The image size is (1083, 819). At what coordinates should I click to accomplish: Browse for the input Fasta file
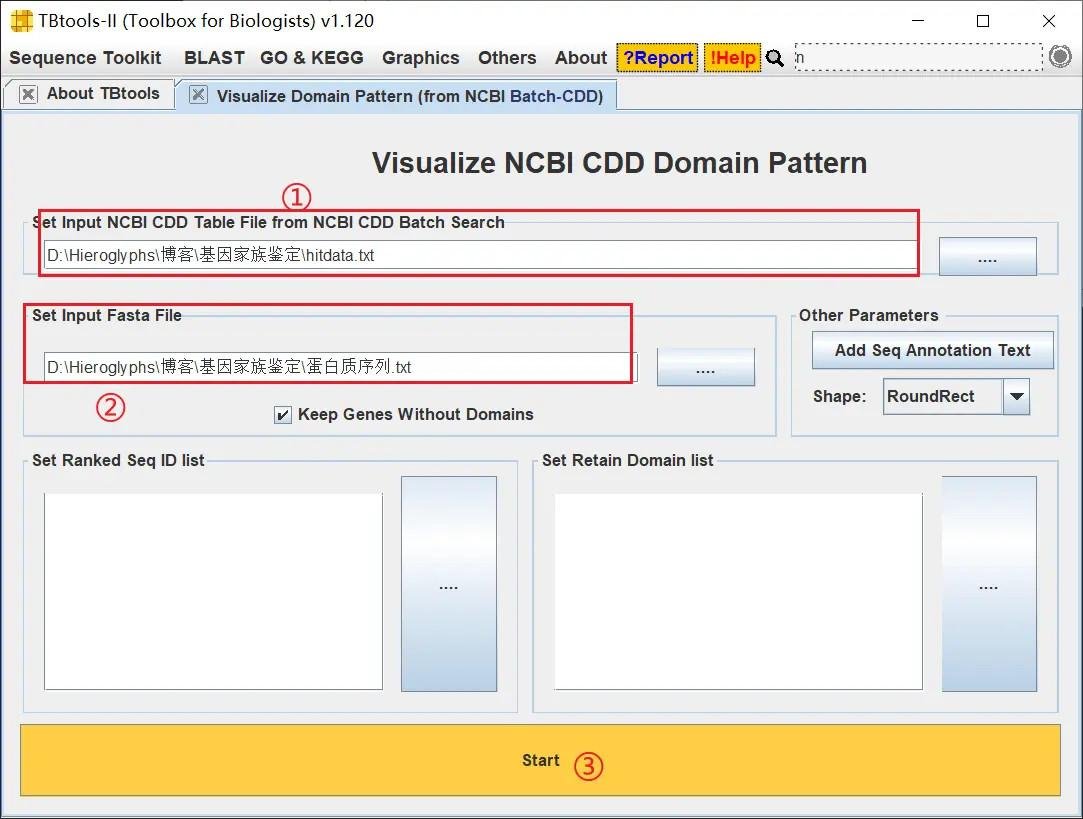pos(705,367)
